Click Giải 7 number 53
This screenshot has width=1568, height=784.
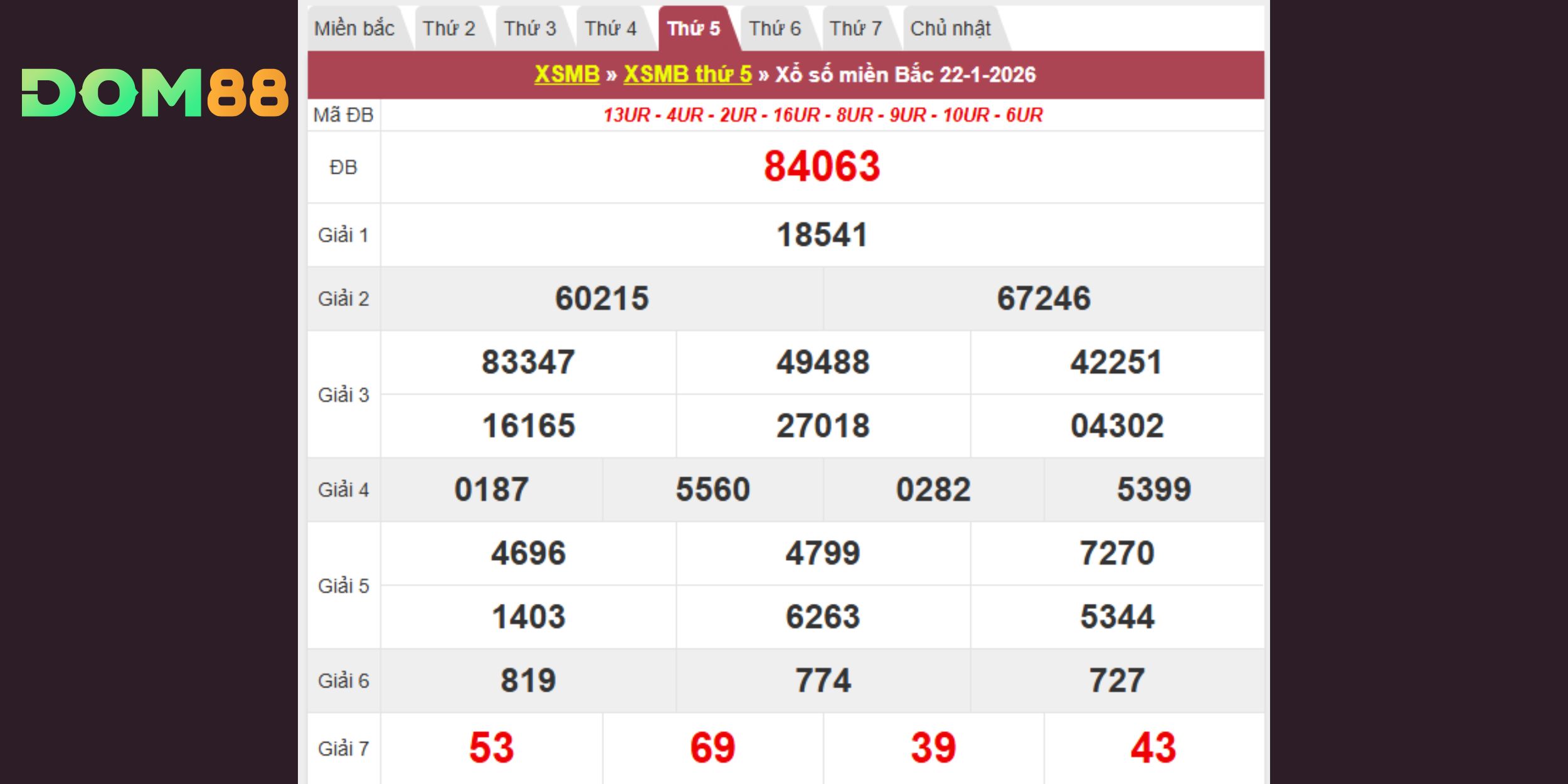point(491,748)
